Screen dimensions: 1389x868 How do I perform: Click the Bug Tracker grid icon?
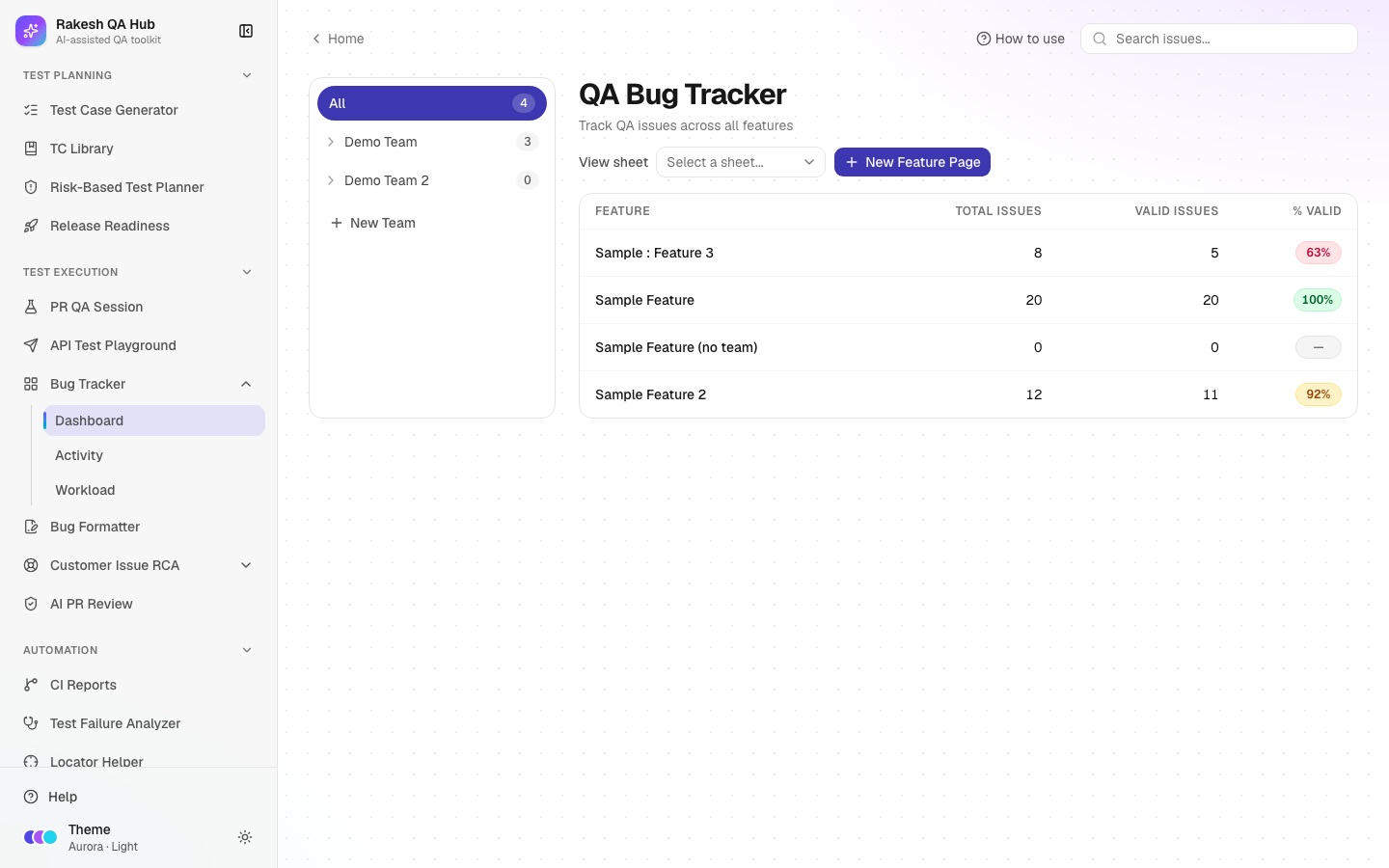[x=31, y=384]
